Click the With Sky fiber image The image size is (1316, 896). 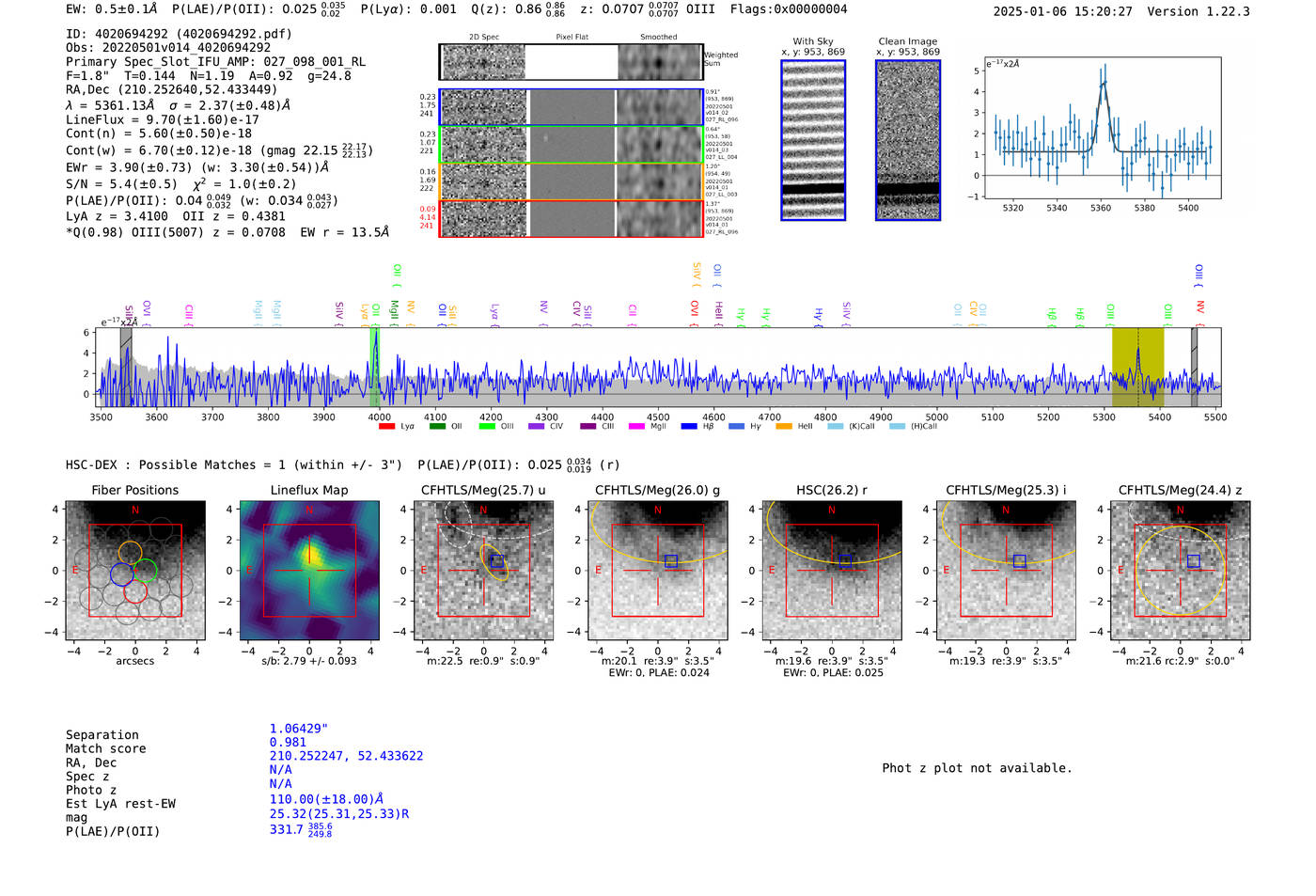813,140
